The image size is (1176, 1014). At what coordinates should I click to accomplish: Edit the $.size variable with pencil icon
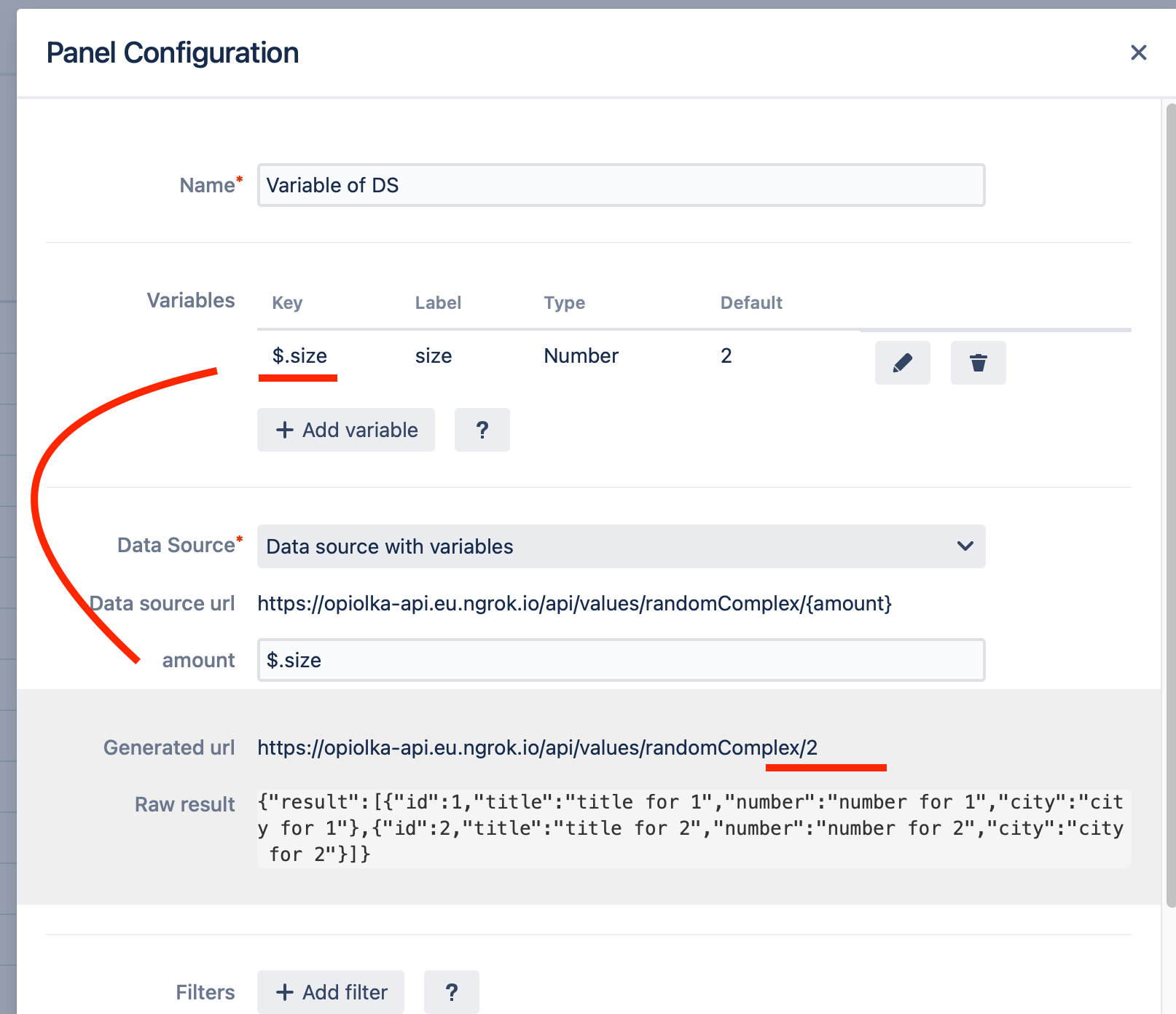tap(902, 363)
